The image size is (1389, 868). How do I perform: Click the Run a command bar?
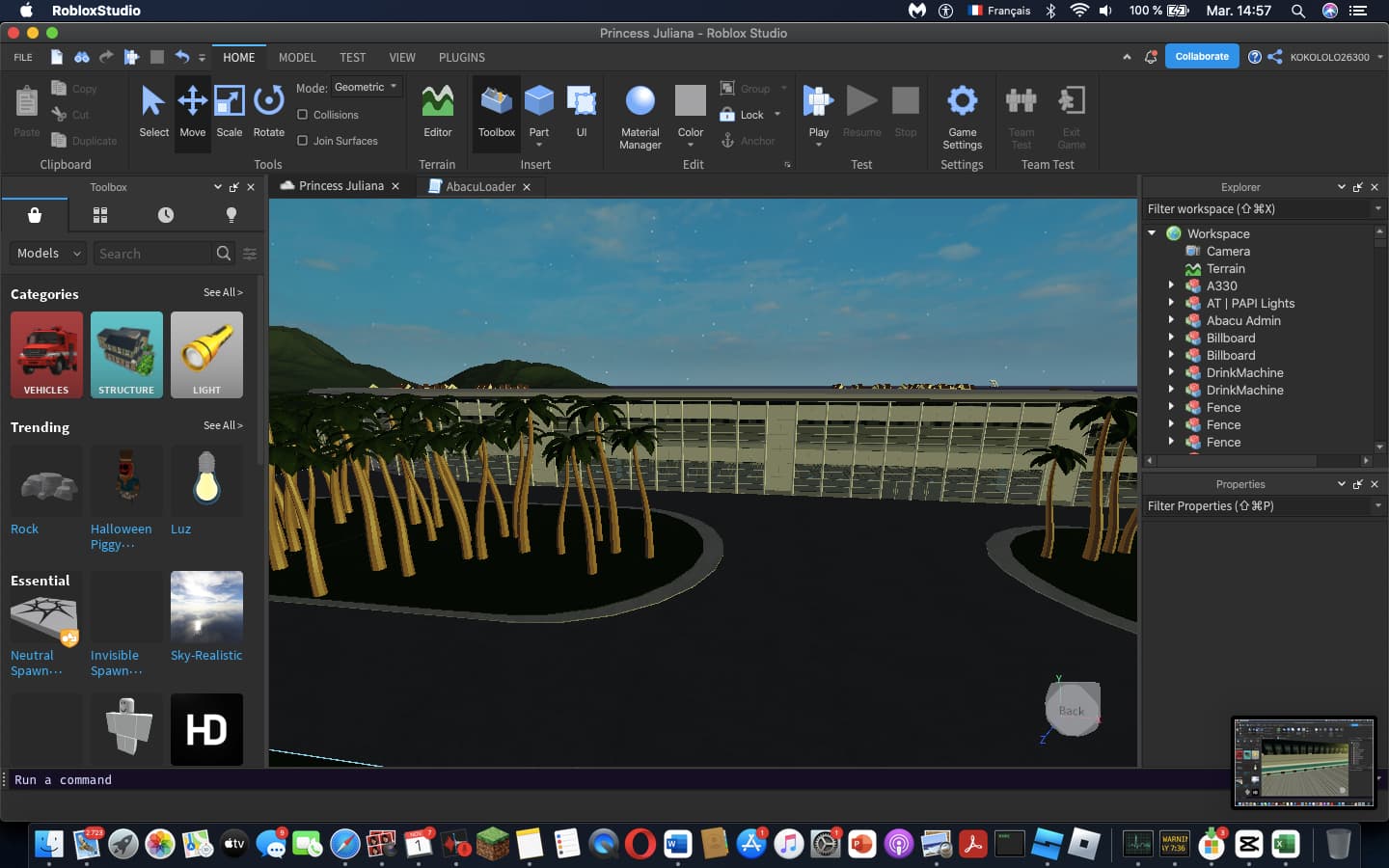617,779
